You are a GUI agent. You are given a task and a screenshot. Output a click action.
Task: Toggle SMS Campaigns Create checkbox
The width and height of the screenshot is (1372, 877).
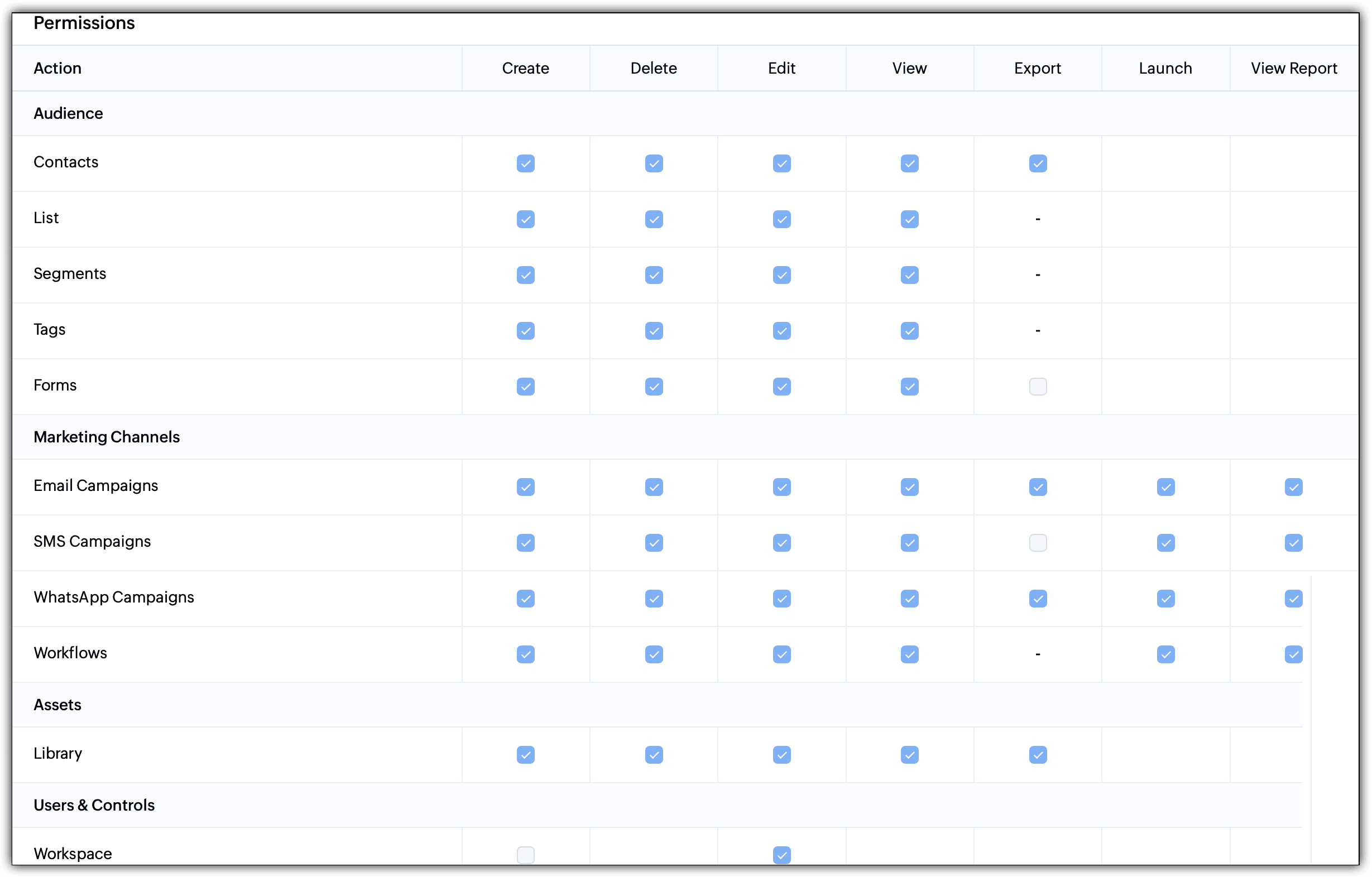point(525,543)
